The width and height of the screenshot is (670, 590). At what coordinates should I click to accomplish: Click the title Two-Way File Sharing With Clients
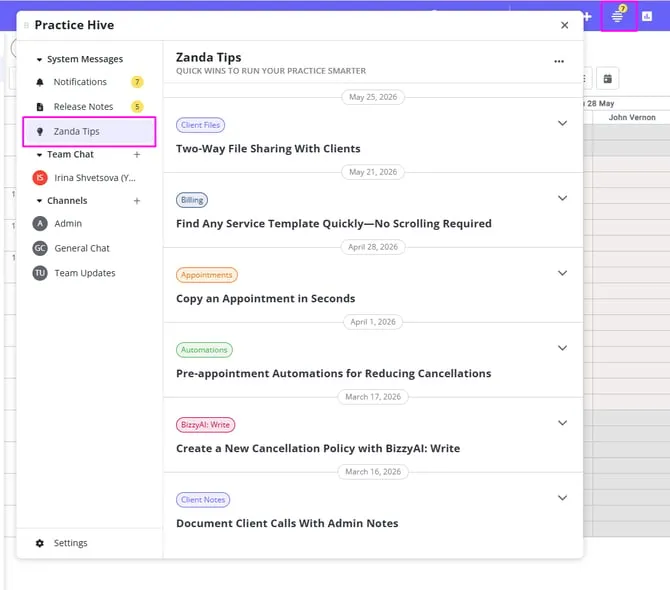[x=268, y=149]
